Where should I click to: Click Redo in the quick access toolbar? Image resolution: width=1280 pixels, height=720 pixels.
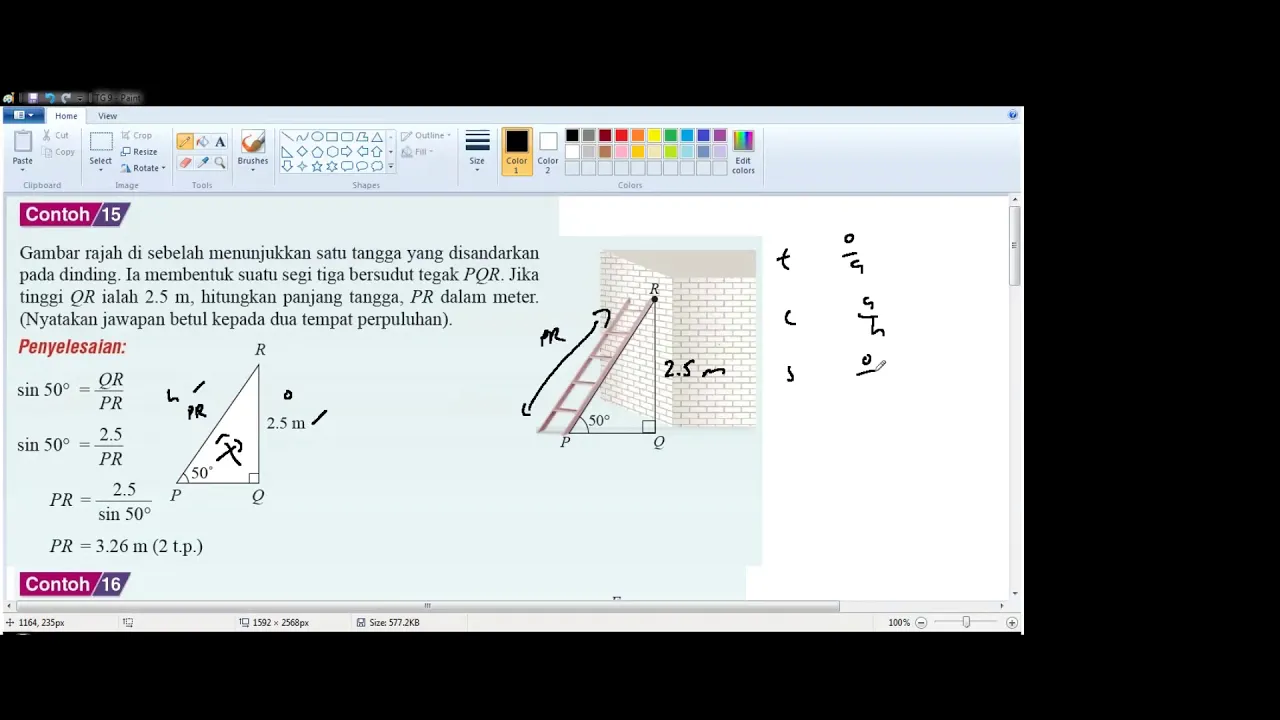(66, 98)
